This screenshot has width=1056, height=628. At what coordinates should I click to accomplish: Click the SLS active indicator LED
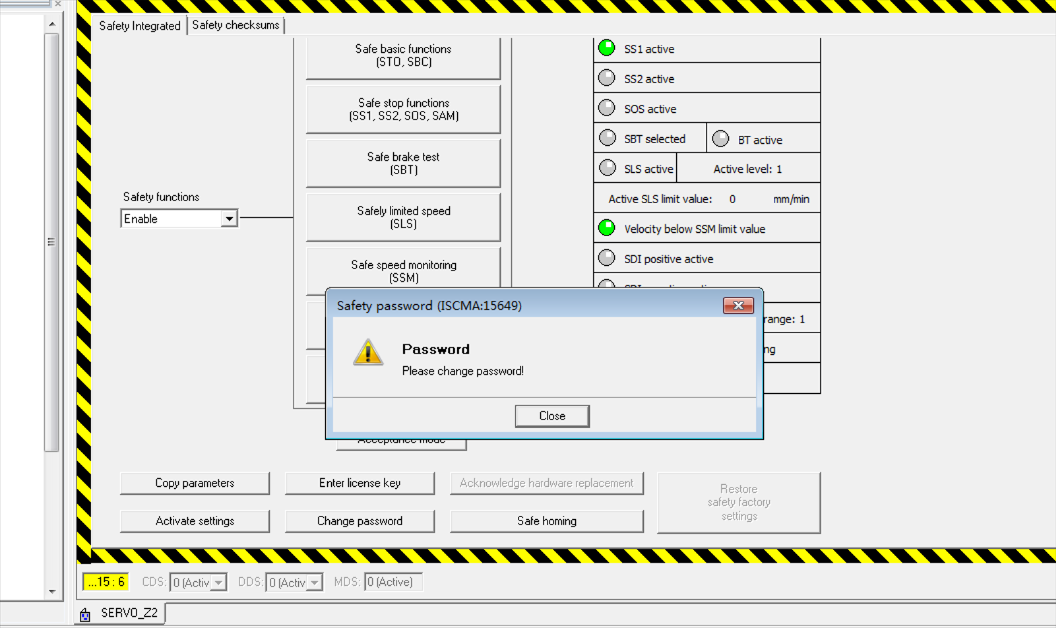tap(606, 168)
